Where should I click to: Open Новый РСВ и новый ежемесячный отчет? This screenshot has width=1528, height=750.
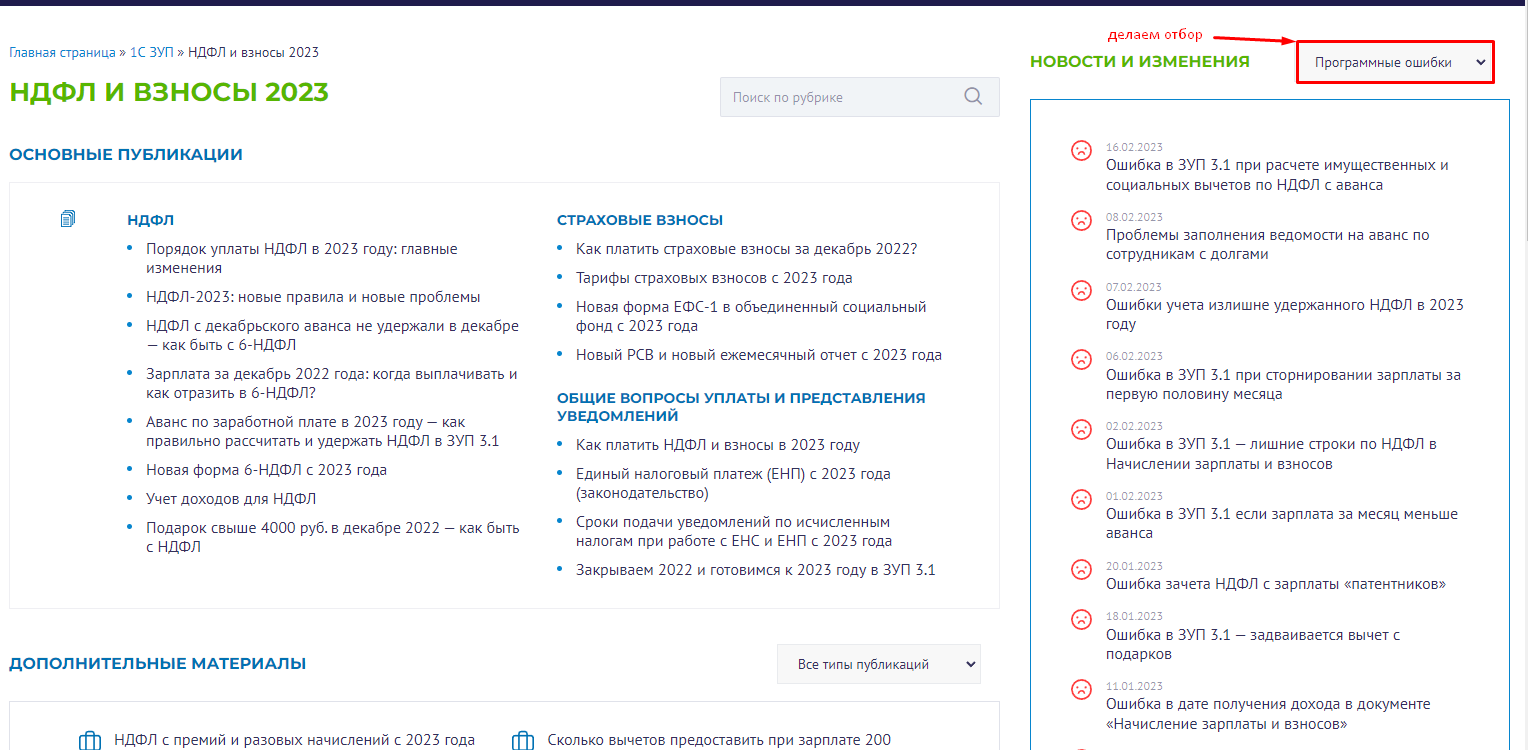(x=759, y=355)
